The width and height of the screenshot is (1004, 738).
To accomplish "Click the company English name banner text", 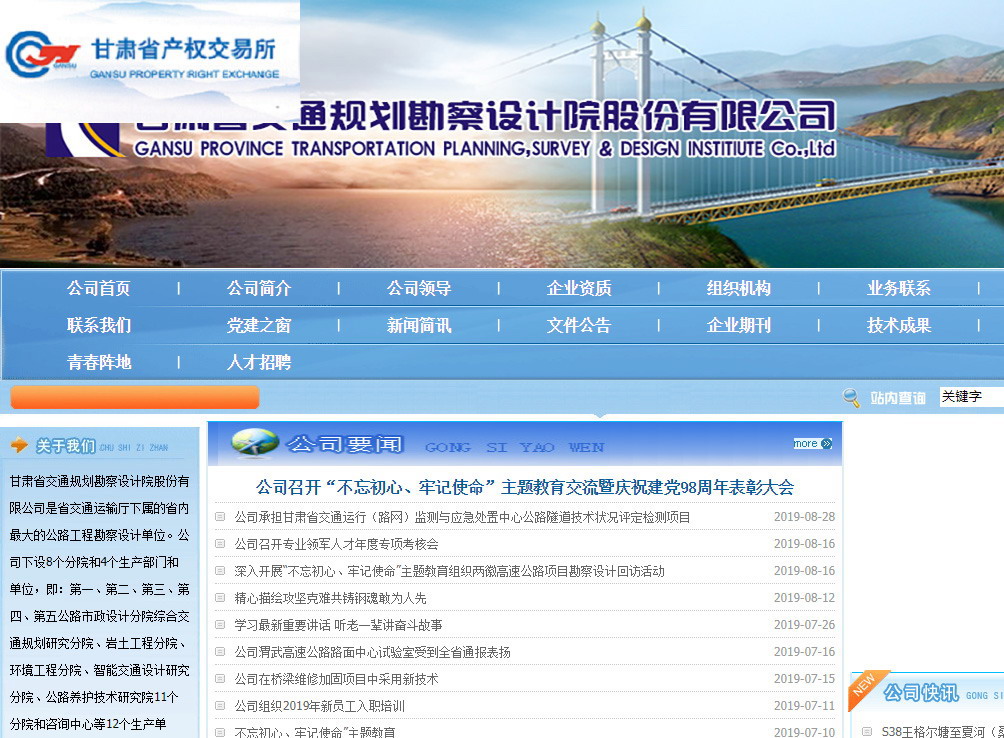I will pyautogui.click(x=485, y=148).
